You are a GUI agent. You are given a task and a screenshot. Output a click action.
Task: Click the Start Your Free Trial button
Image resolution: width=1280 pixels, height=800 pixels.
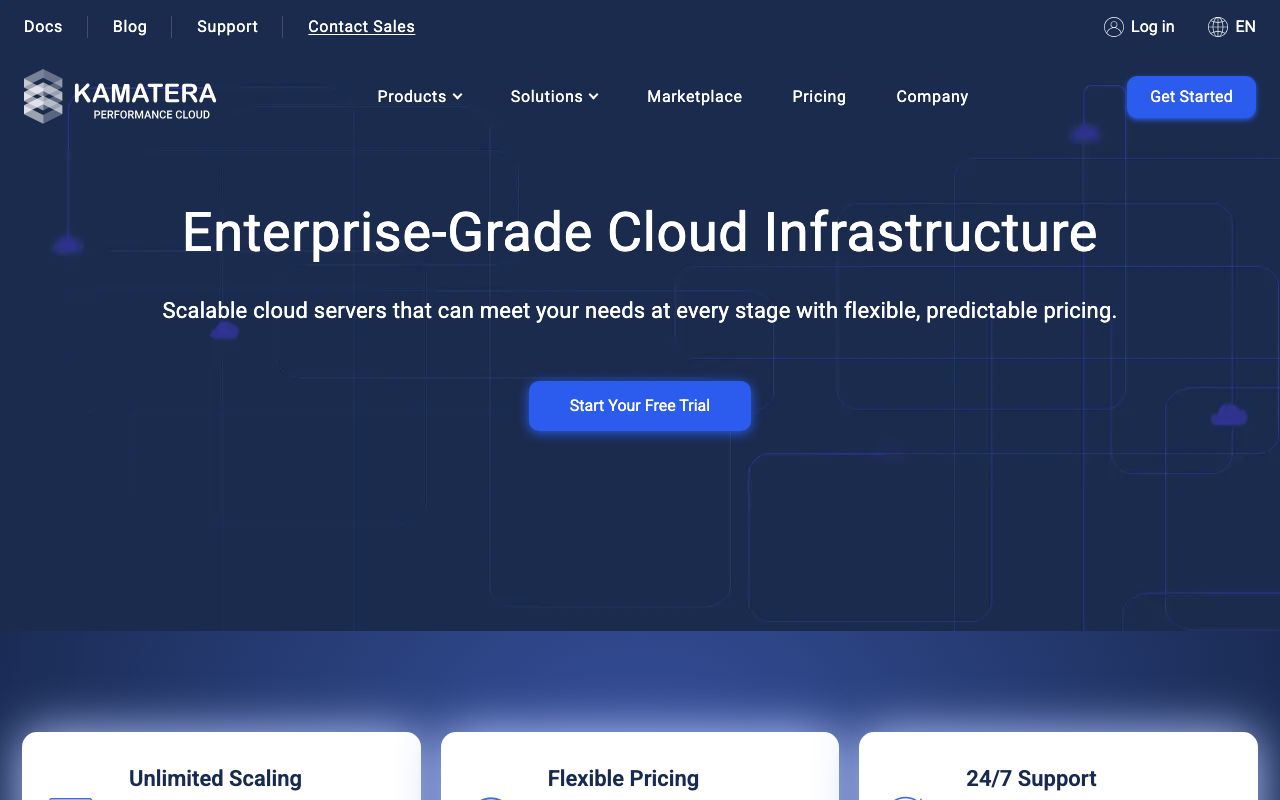pos(640,406)
